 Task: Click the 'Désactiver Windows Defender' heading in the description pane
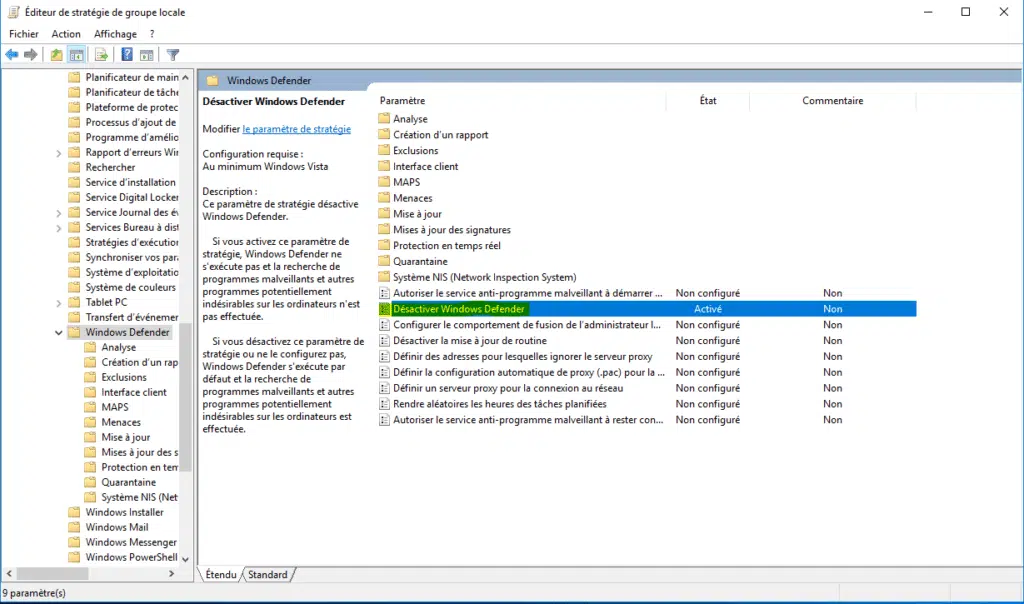click(x=274, y=101)
